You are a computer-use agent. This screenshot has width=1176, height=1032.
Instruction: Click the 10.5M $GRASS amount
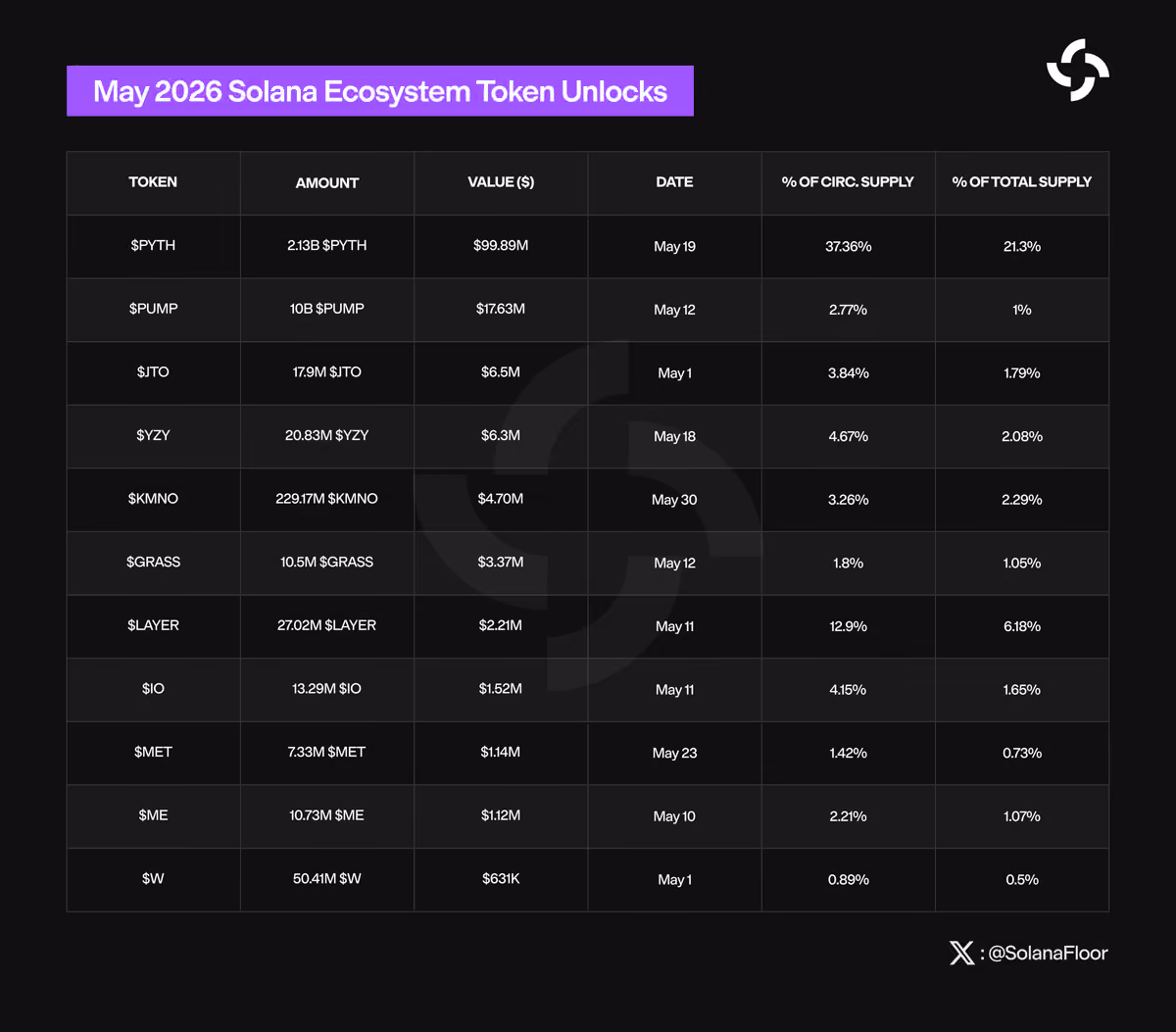click(x=327, y=562)
